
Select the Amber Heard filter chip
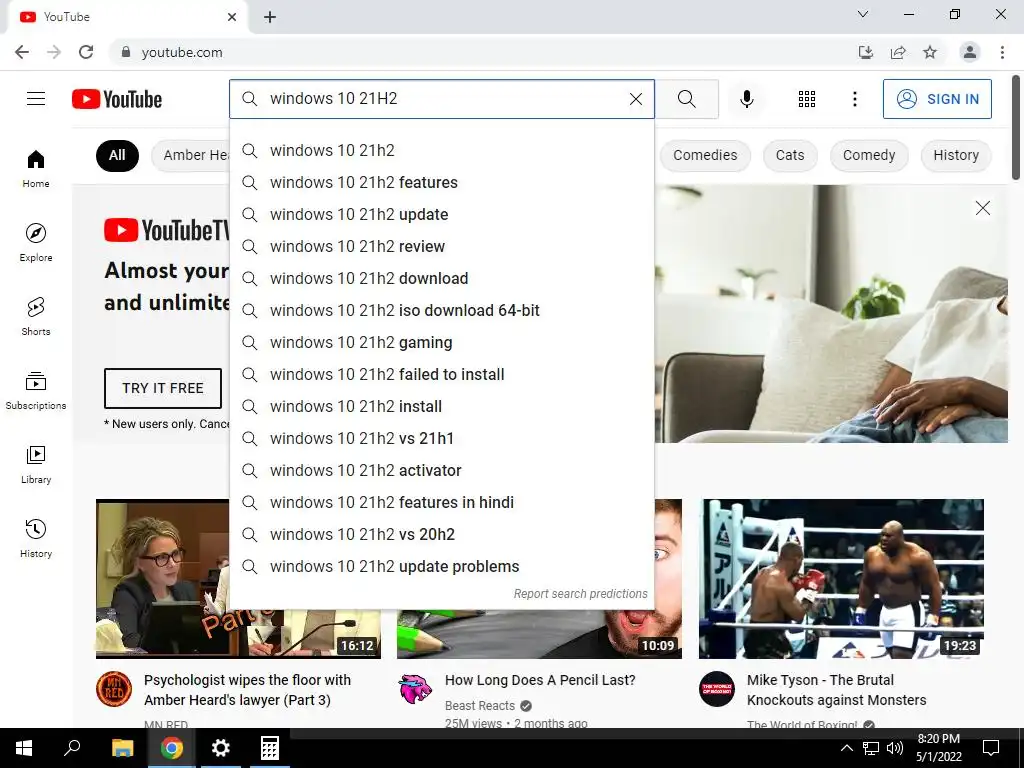coord(191,155)
